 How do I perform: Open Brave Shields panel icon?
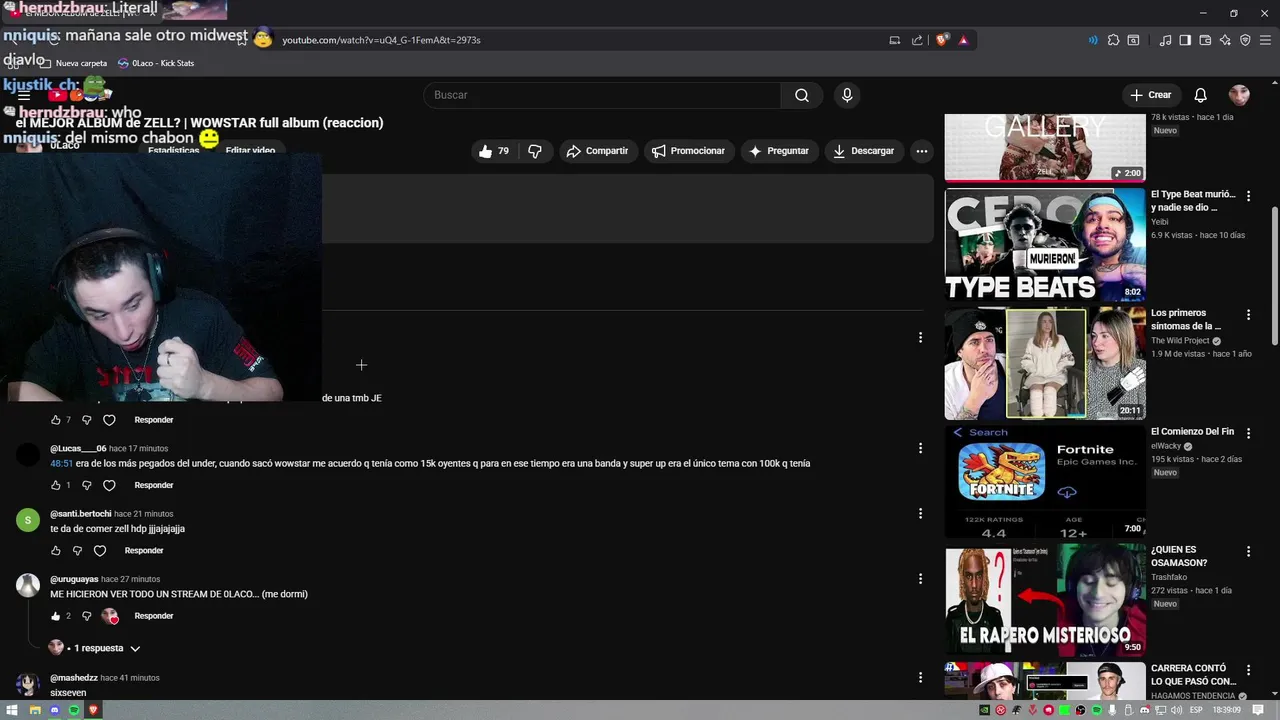[942, 40]
